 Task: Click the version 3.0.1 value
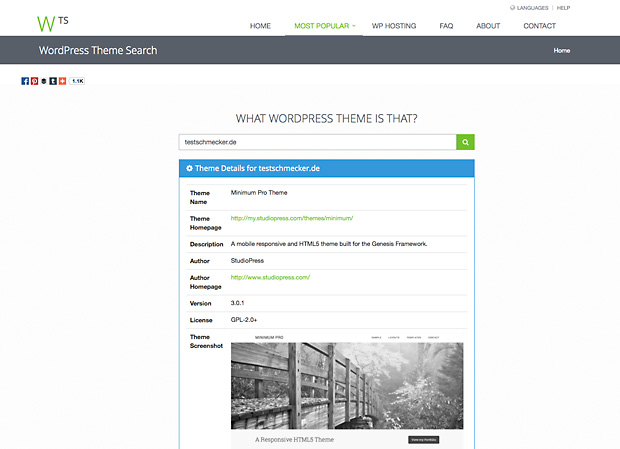point(237,303)
